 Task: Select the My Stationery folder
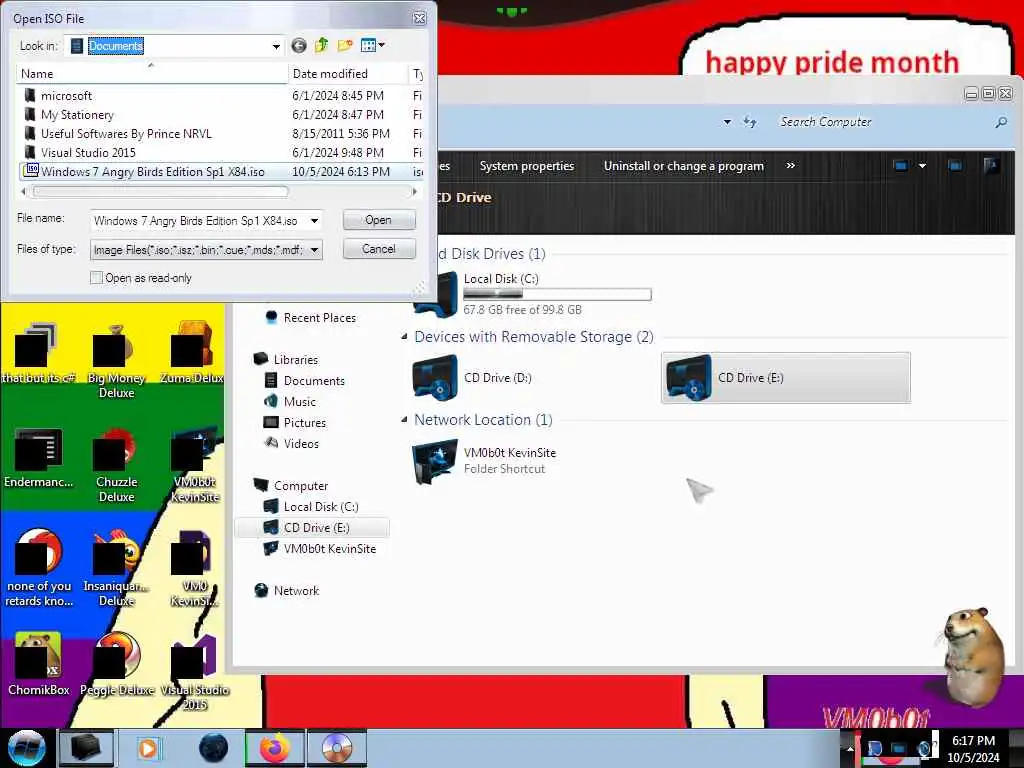pos(219,114)
